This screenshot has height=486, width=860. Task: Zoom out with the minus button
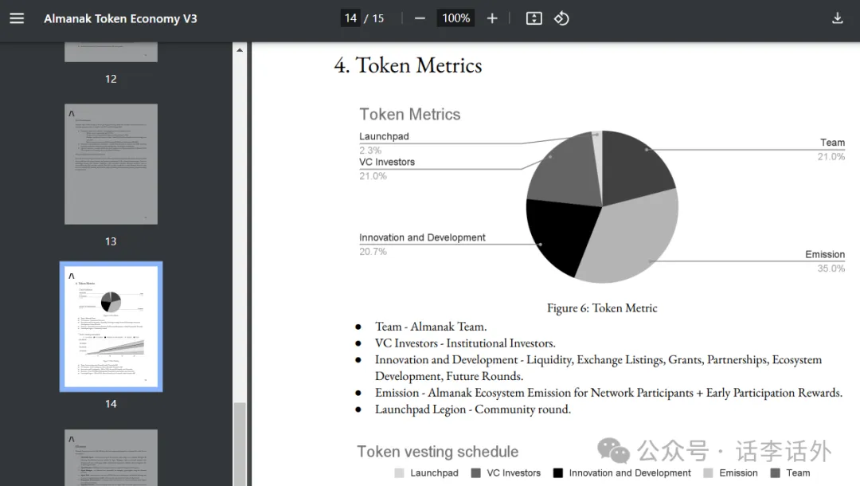(420, 18)
